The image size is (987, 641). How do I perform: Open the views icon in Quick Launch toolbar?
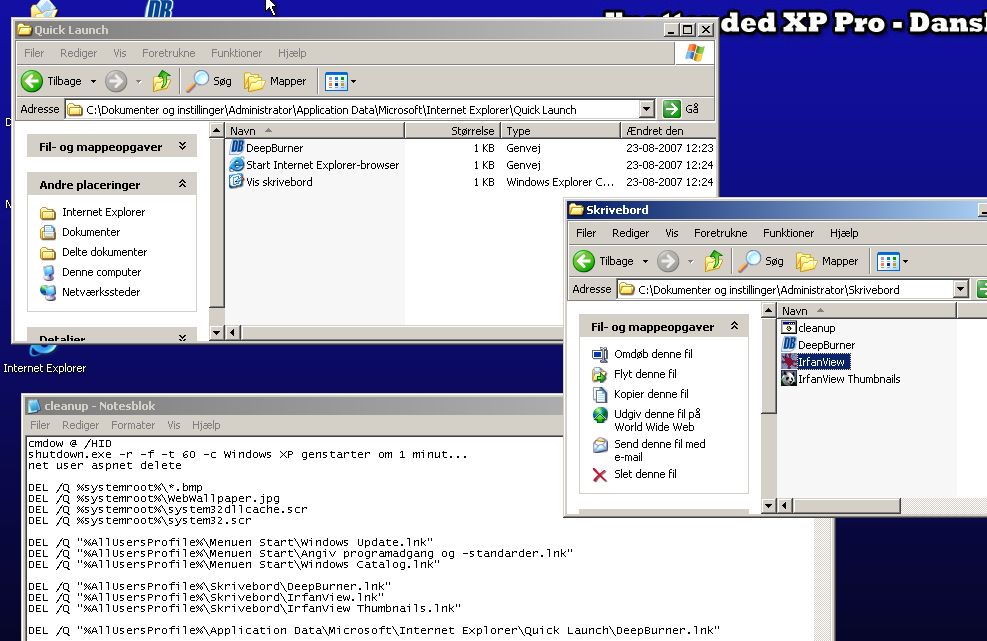click(336, 81)
